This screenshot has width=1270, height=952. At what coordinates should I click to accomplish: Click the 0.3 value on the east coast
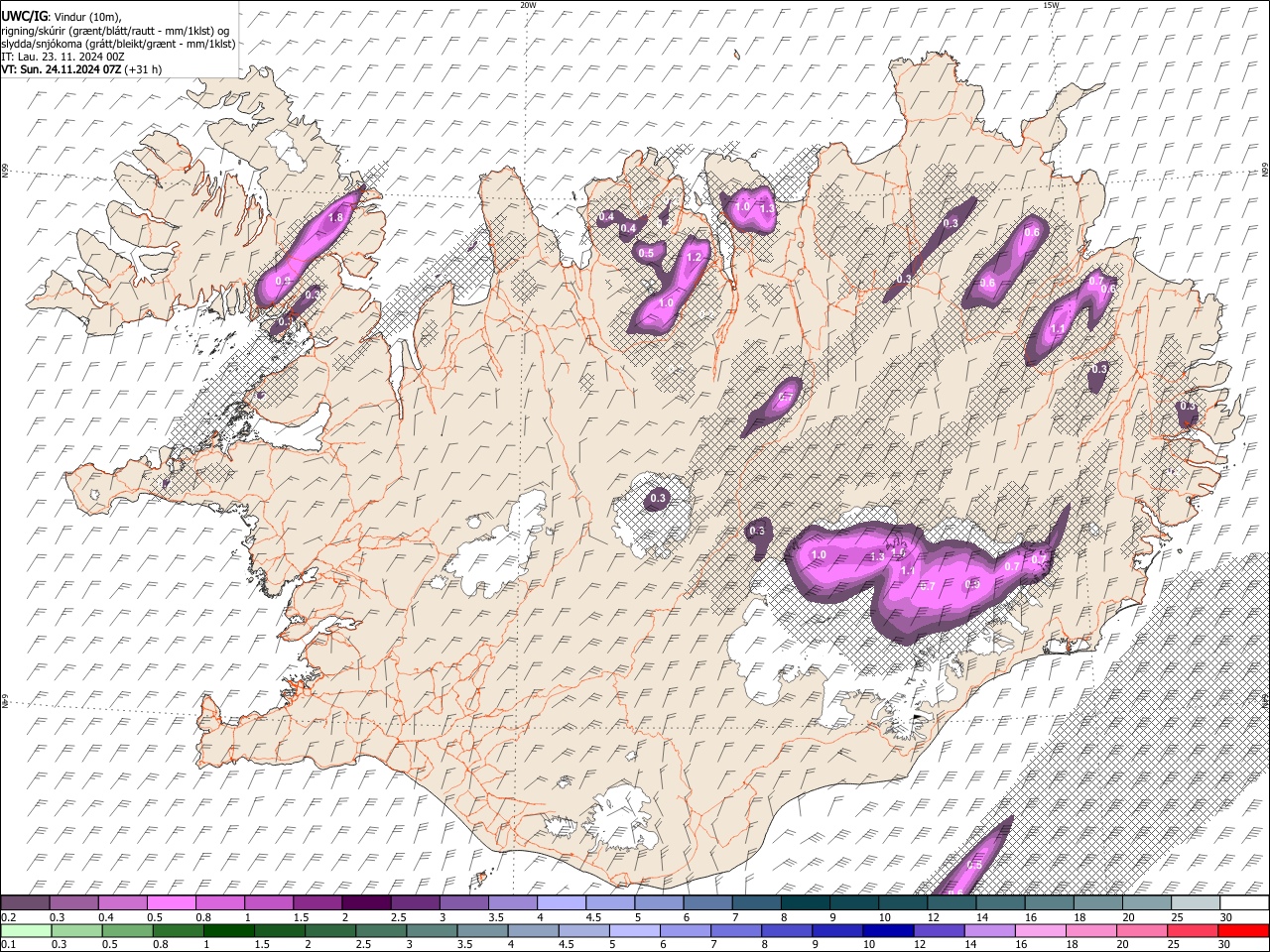point(1188,408)
